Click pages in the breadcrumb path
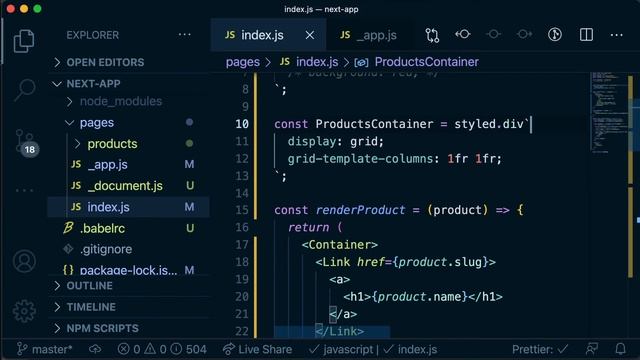 click(243, 62)
